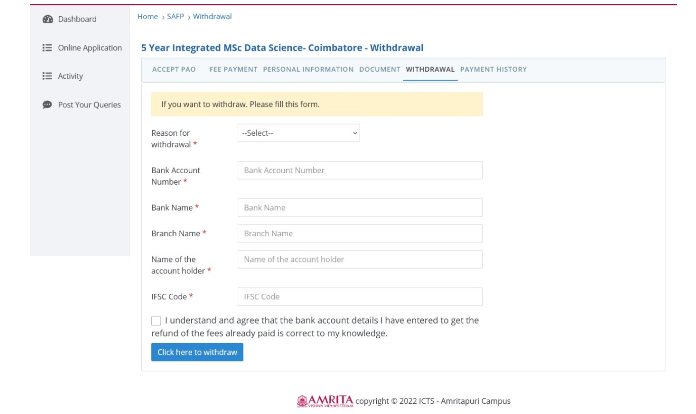The height and width of the screenshot is (414, 696).
Task: Tick the bank details agreement checkbox
Action: pyautogui.click(x=156, y=321)
